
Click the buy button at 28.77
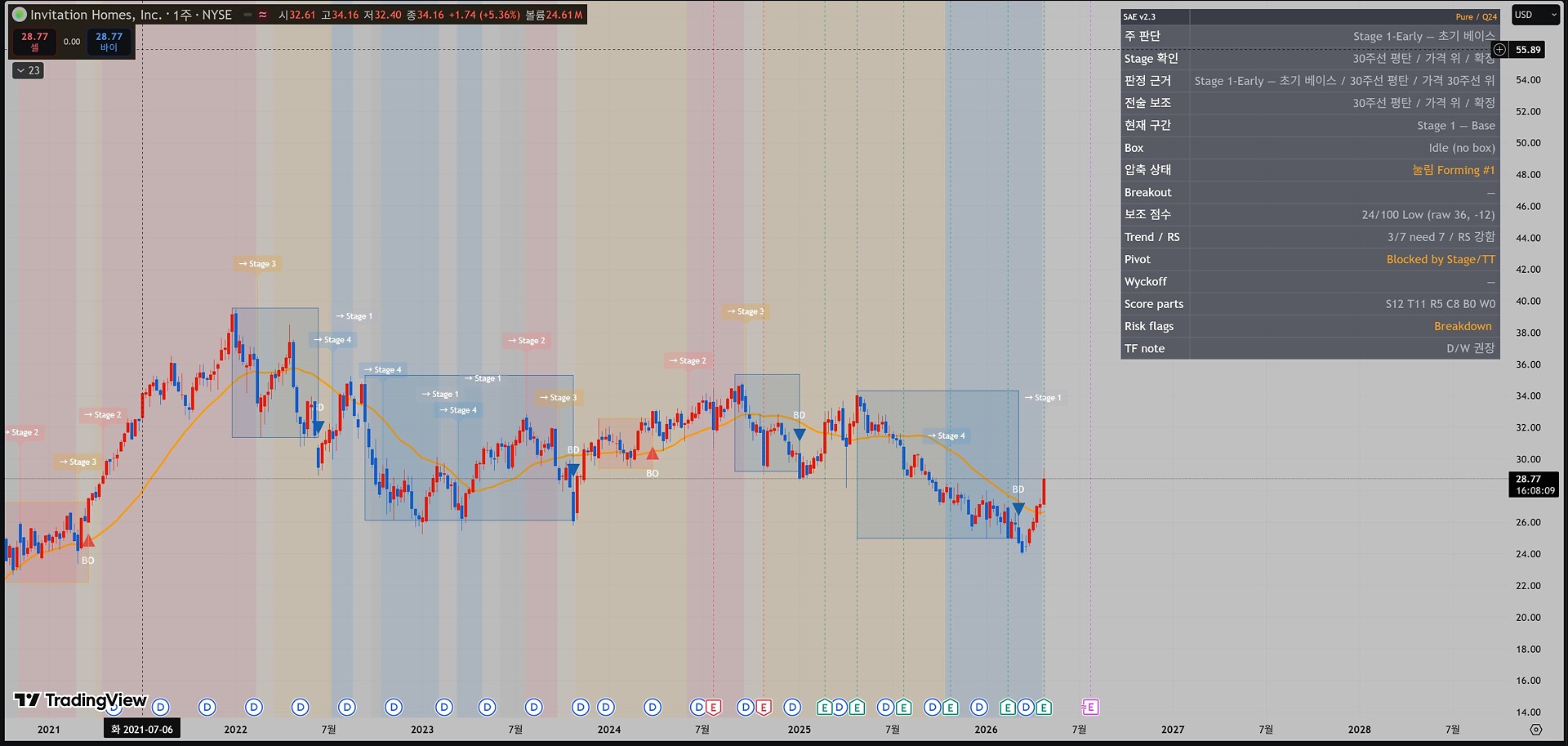tap(109, 42)
